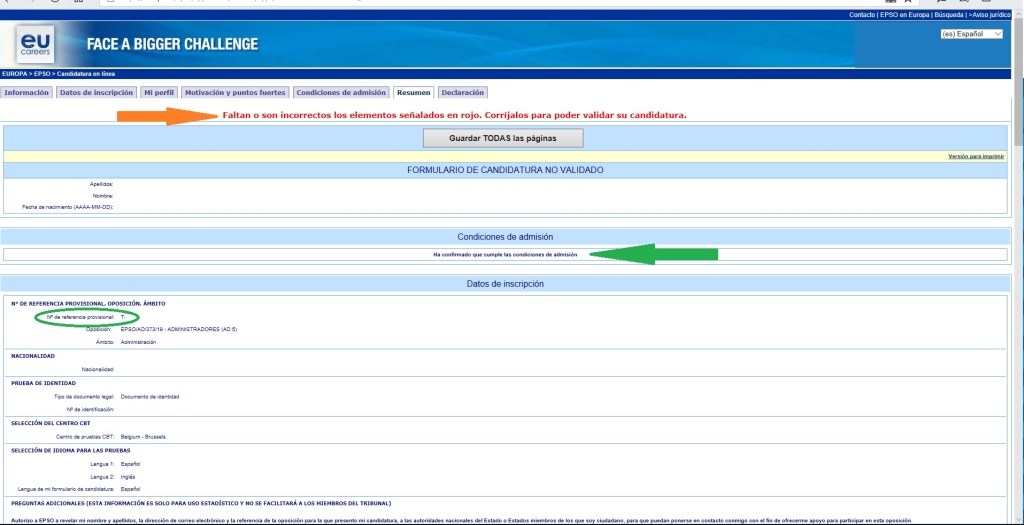Open the Versión para imprimir link
Image resolution: width=1024 pixels, height=525 pixels.
pos(977,157)
